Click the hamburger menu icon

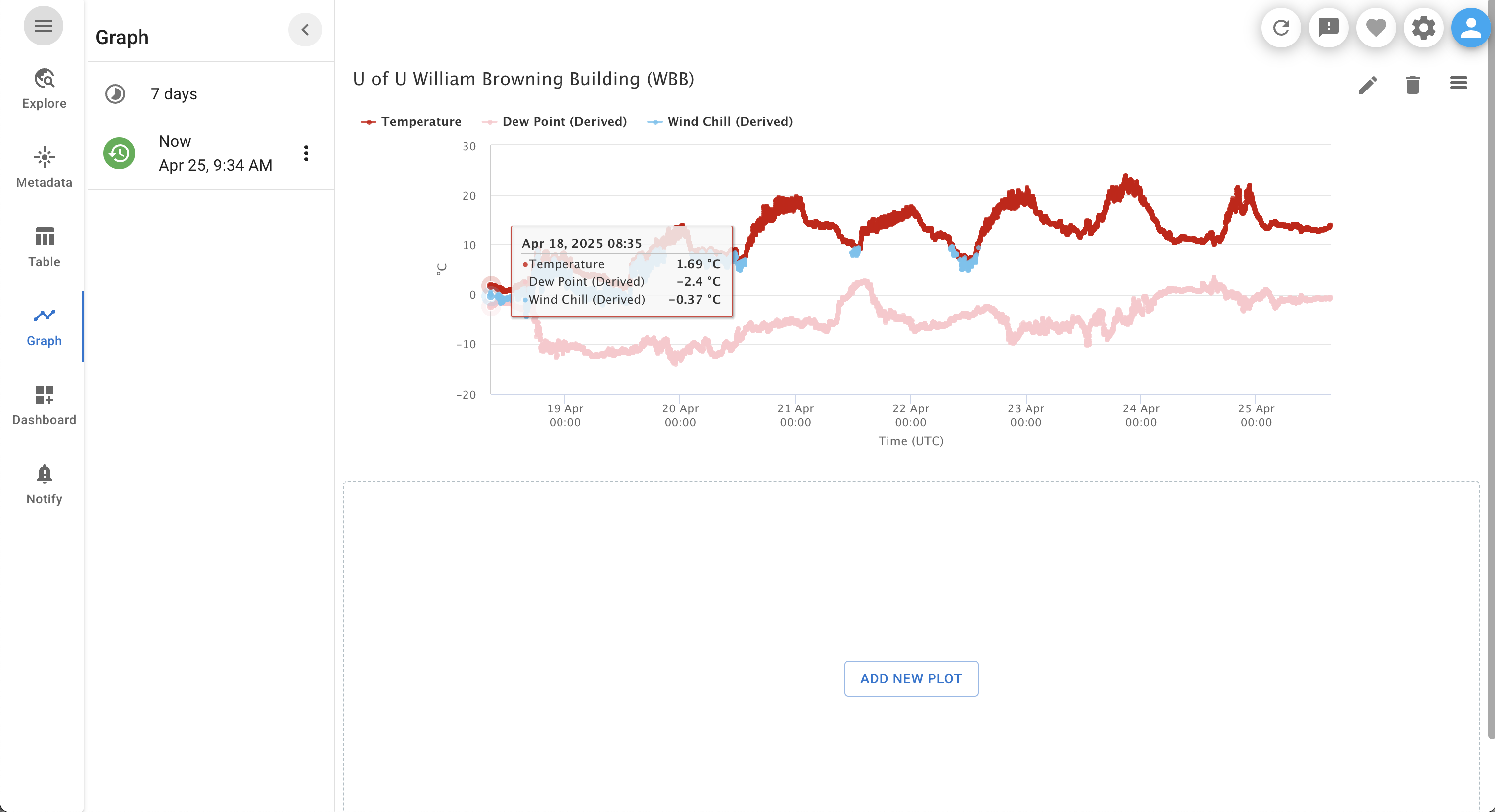(43, 26)
